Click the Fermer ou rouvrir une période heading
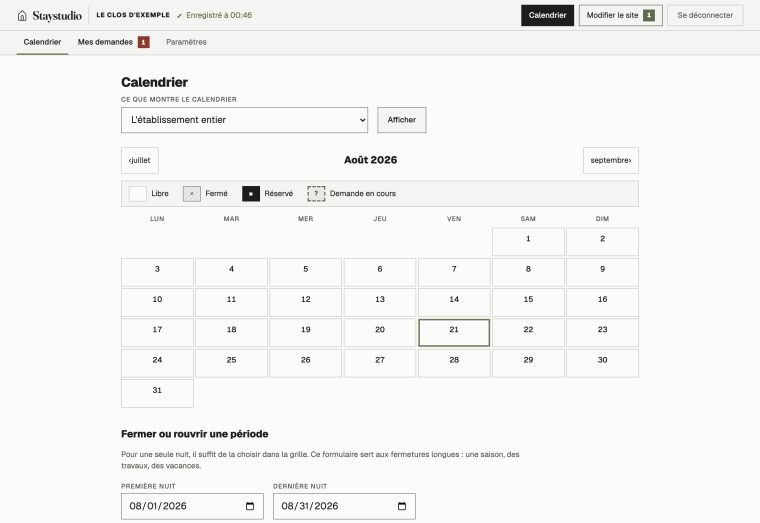This screenshot has width=760, height=523. click(194, 434)
